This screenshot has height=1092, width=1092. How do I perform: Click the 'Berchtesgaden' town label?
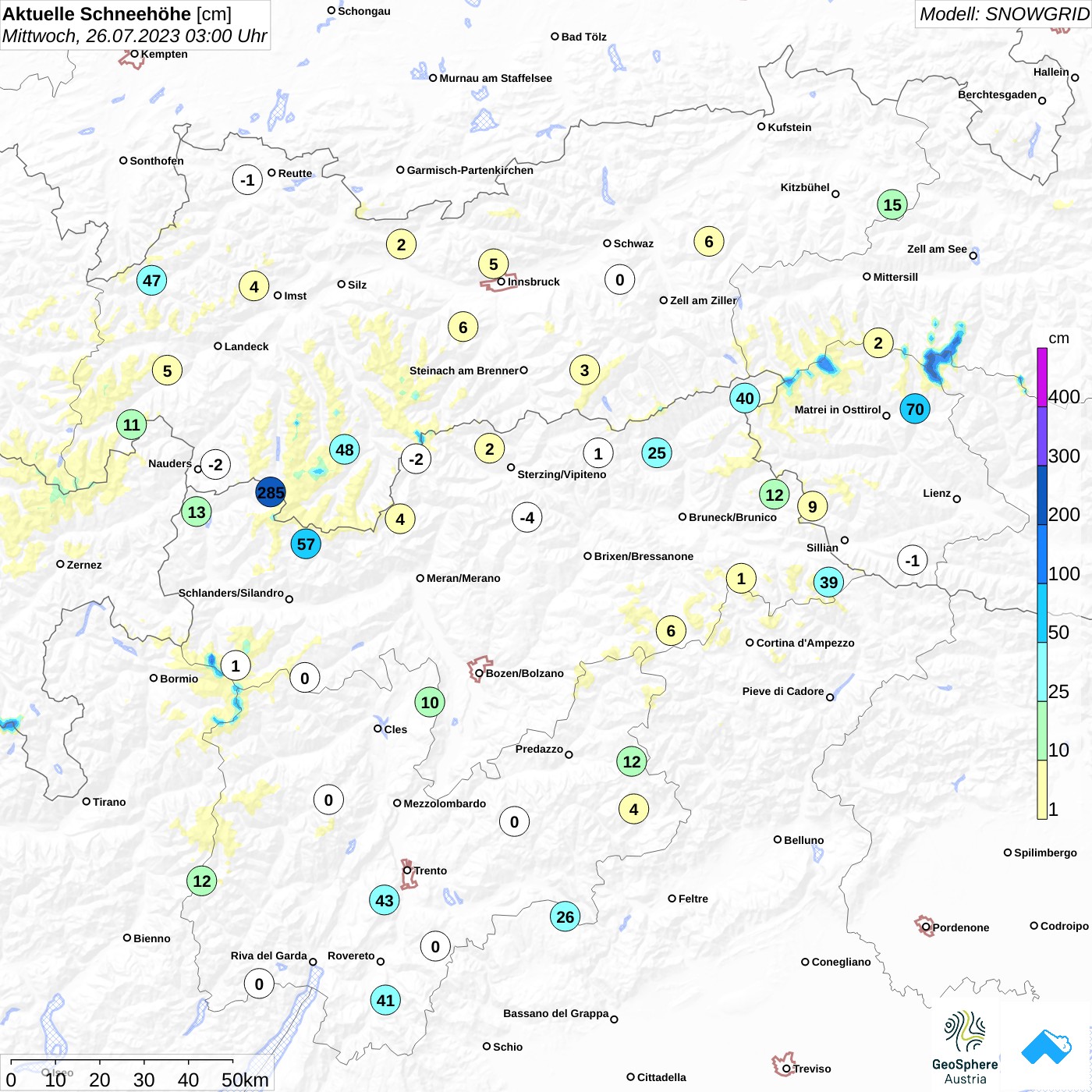point(997,94)
